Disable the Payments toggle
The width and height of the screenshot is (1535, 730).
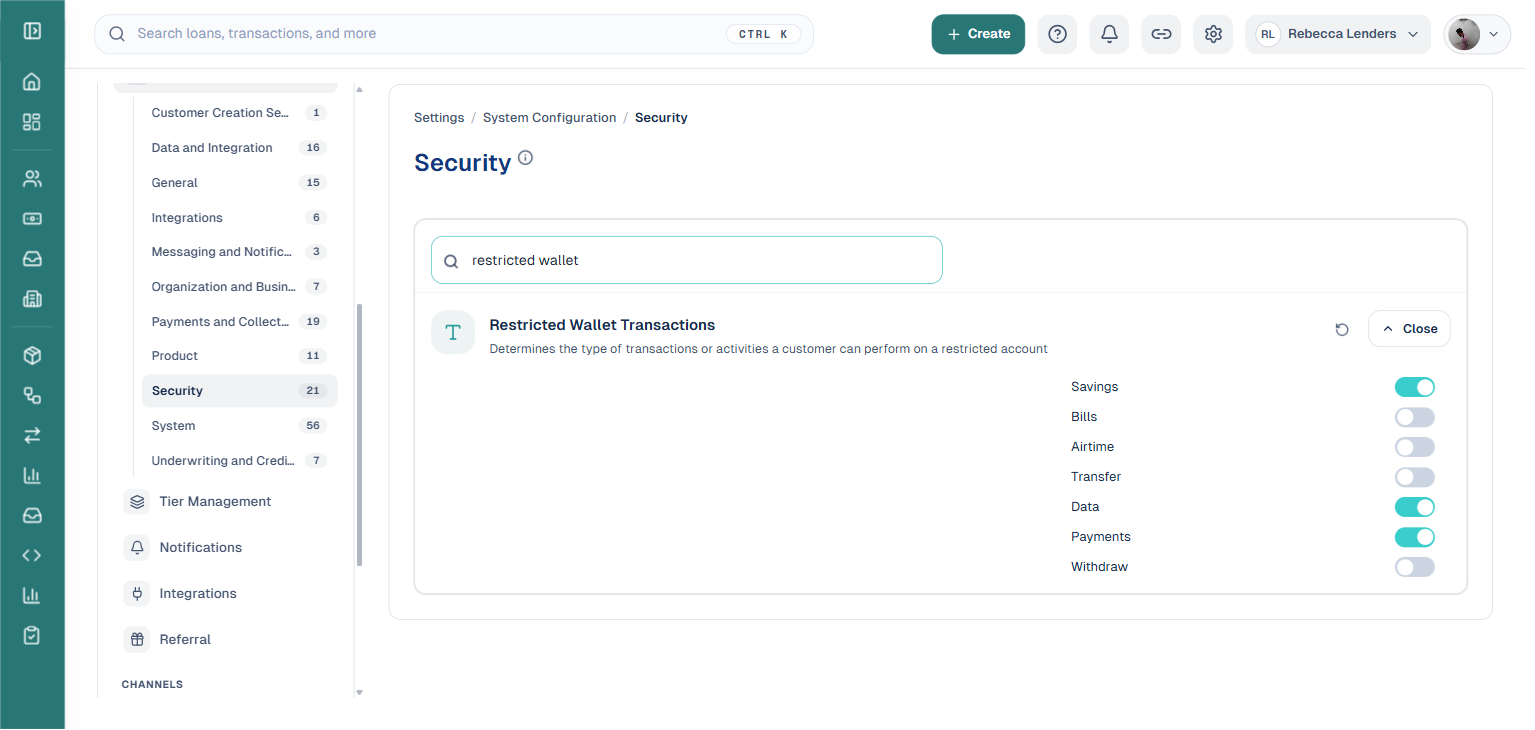1415,537
